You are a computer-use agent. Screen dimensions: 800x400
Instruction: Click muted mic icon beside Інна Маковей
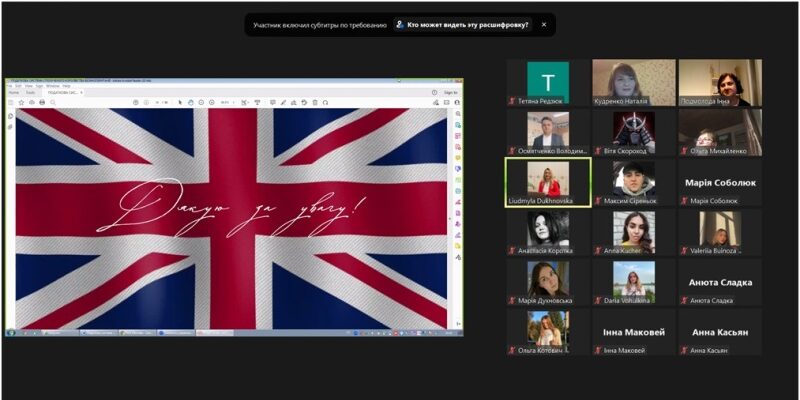tap(598, 351)
